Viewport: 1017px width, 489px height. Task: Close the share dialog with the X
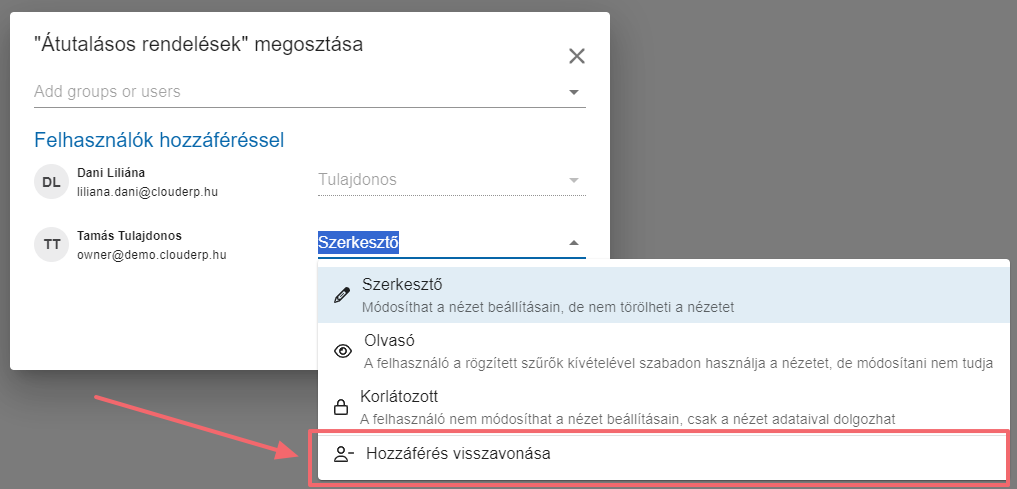tap(576, 56)
